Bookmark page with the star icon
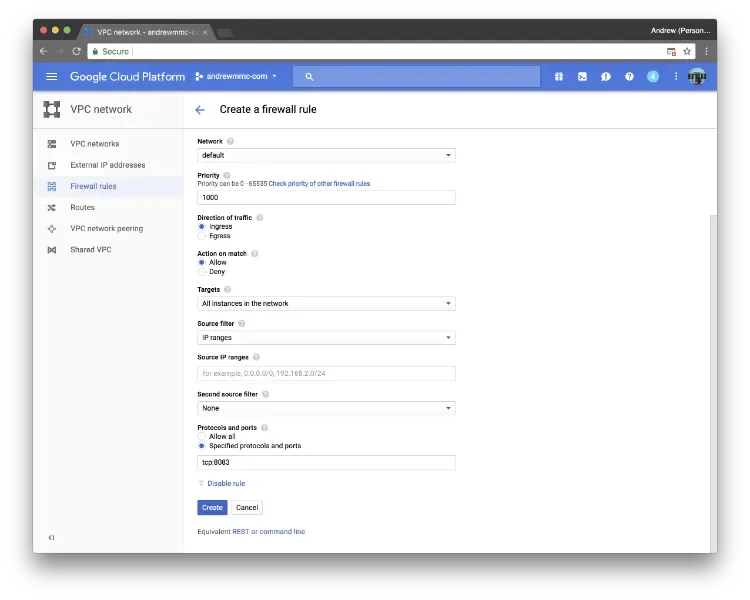750x600 pixels. 687,51
